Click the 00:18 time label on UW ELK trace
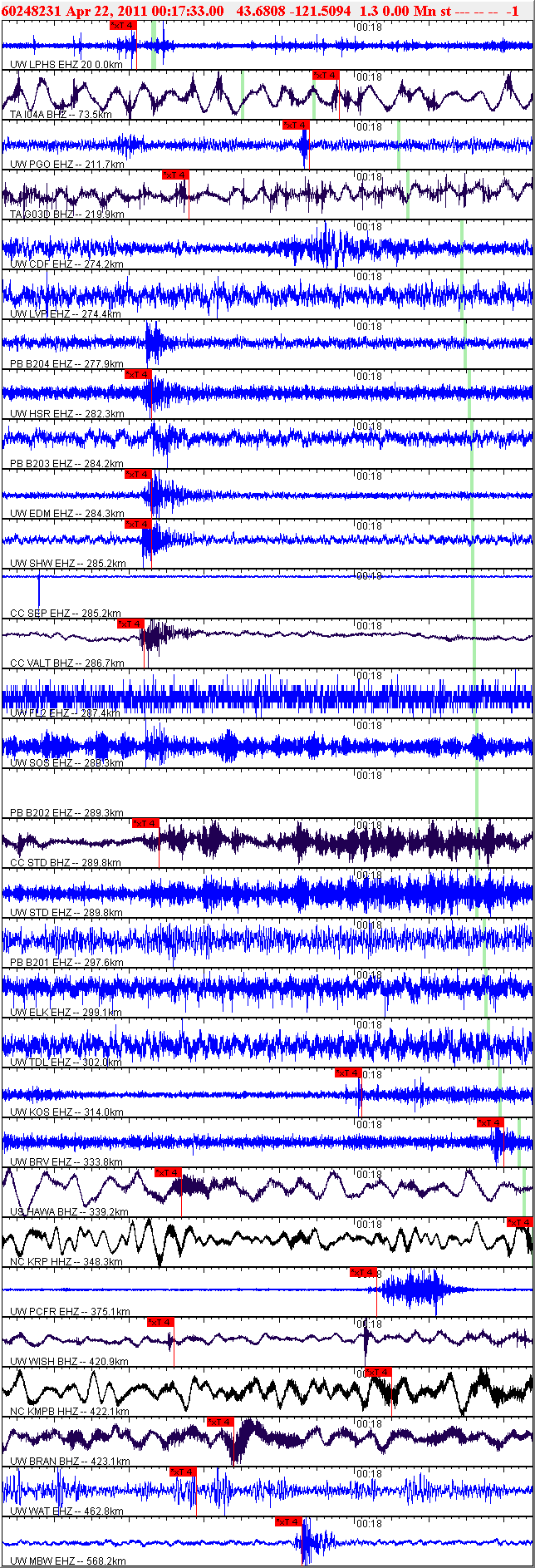Image resolution: width=535 pixels, height=1568 pixels. 369,975
